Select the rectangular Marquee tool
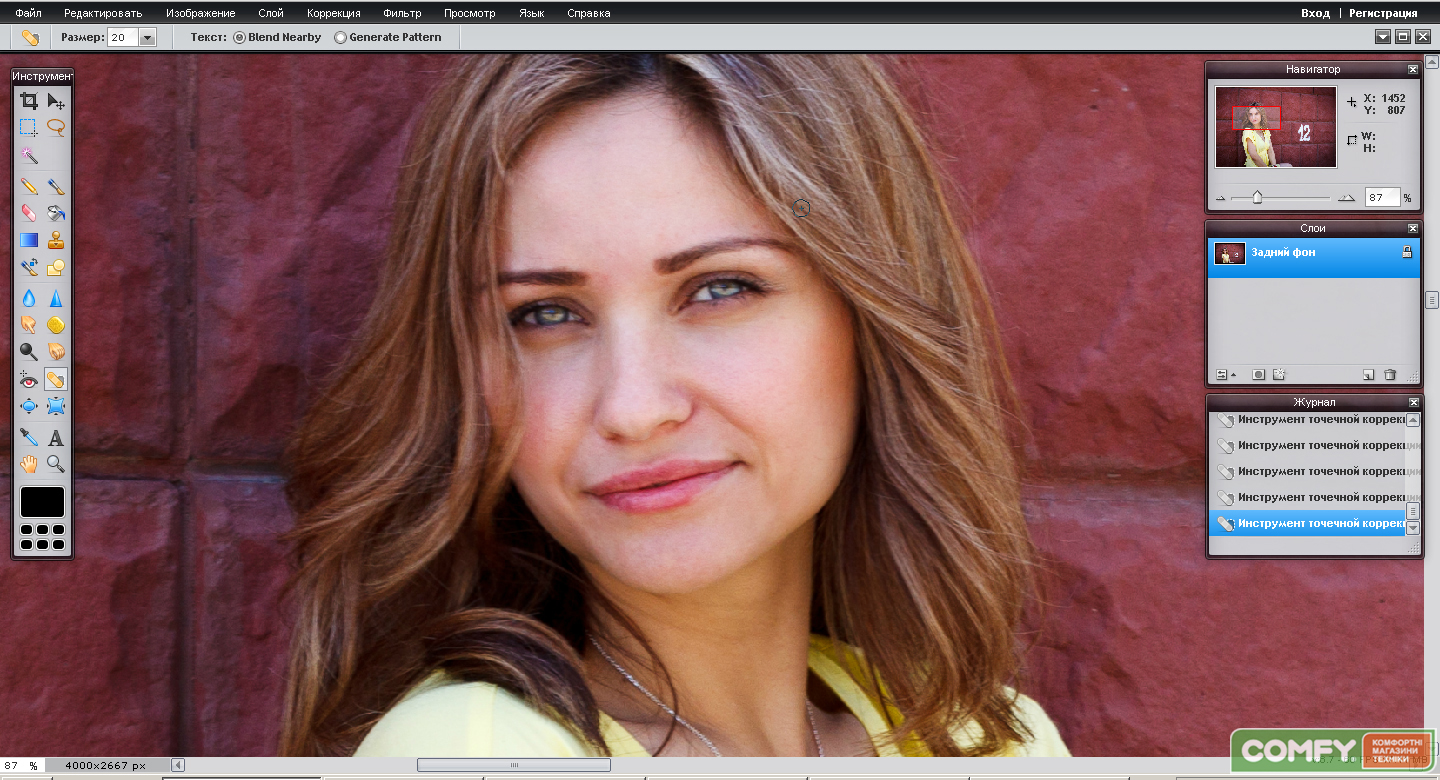The image size is (1440, 780). [29, 127]
